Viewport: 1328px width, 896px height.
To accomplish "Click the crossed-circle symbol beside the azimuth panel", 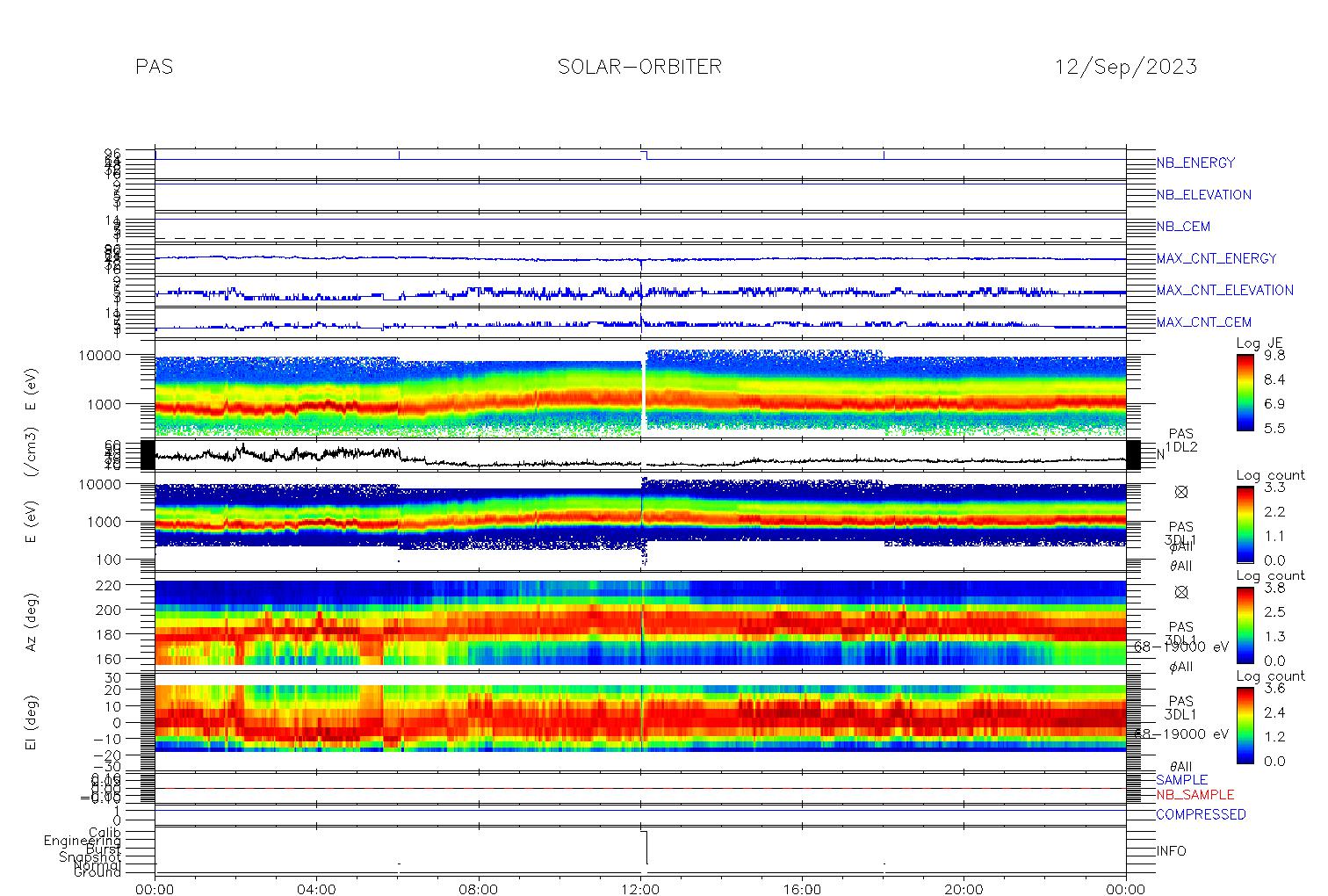I will [1180, 592].
